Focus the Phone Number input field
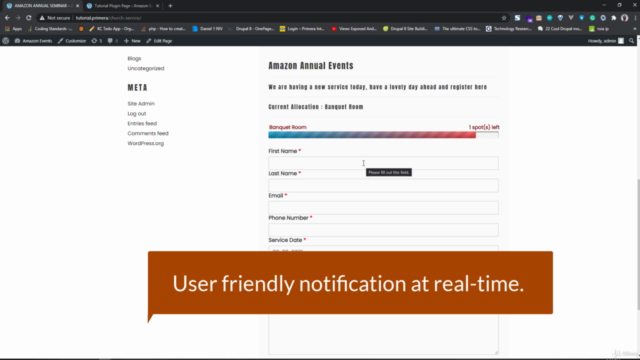The image size is (640, 360). tap(383, 230)
